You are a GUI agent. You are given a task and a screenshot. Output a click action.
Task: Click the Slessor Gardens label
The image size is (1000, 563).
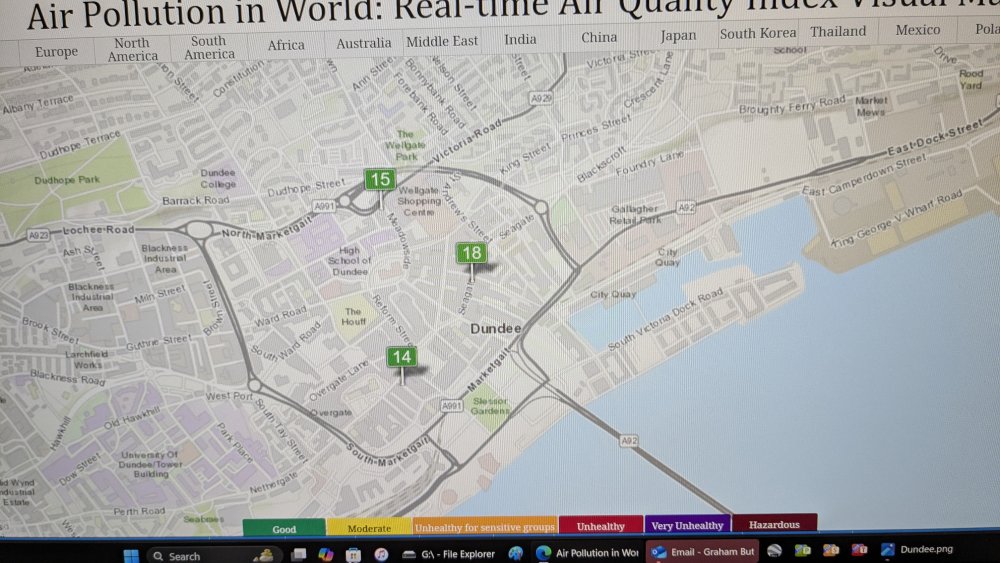490,406
